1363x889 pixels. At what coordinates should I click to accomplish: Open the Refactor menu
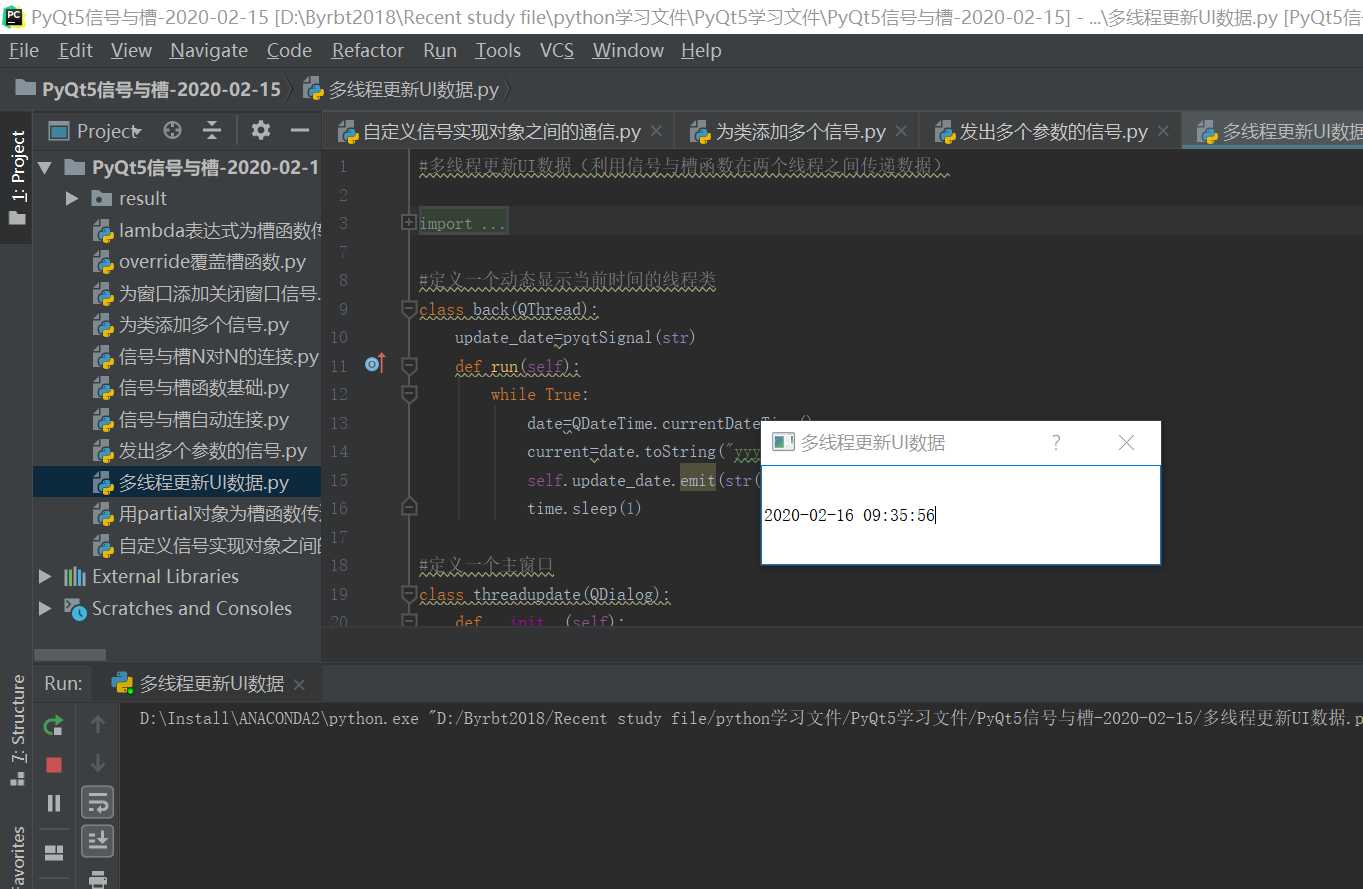tap(368, 50)
